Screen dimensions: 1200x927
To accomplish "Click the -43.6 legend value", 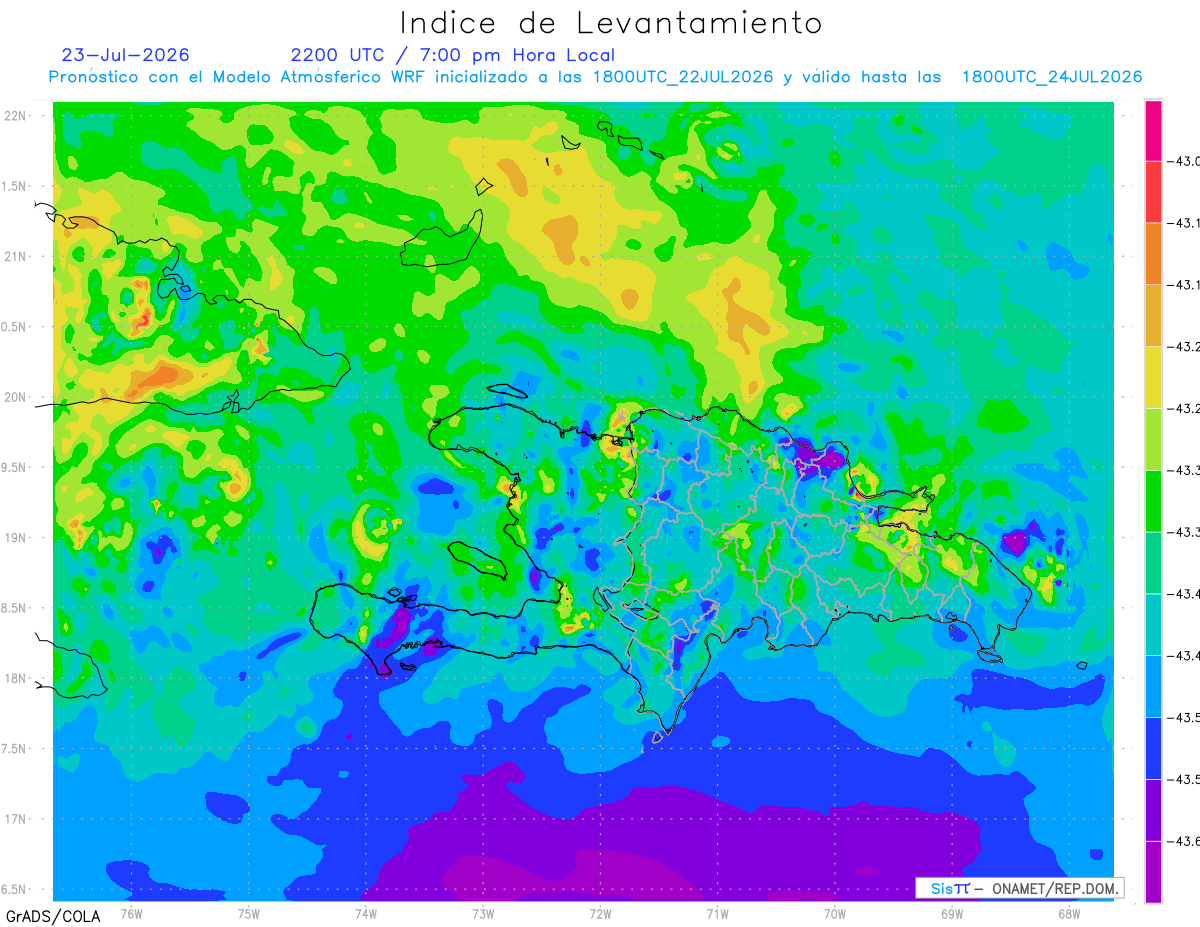I will pyautogui.click(x=1184, y=840).
